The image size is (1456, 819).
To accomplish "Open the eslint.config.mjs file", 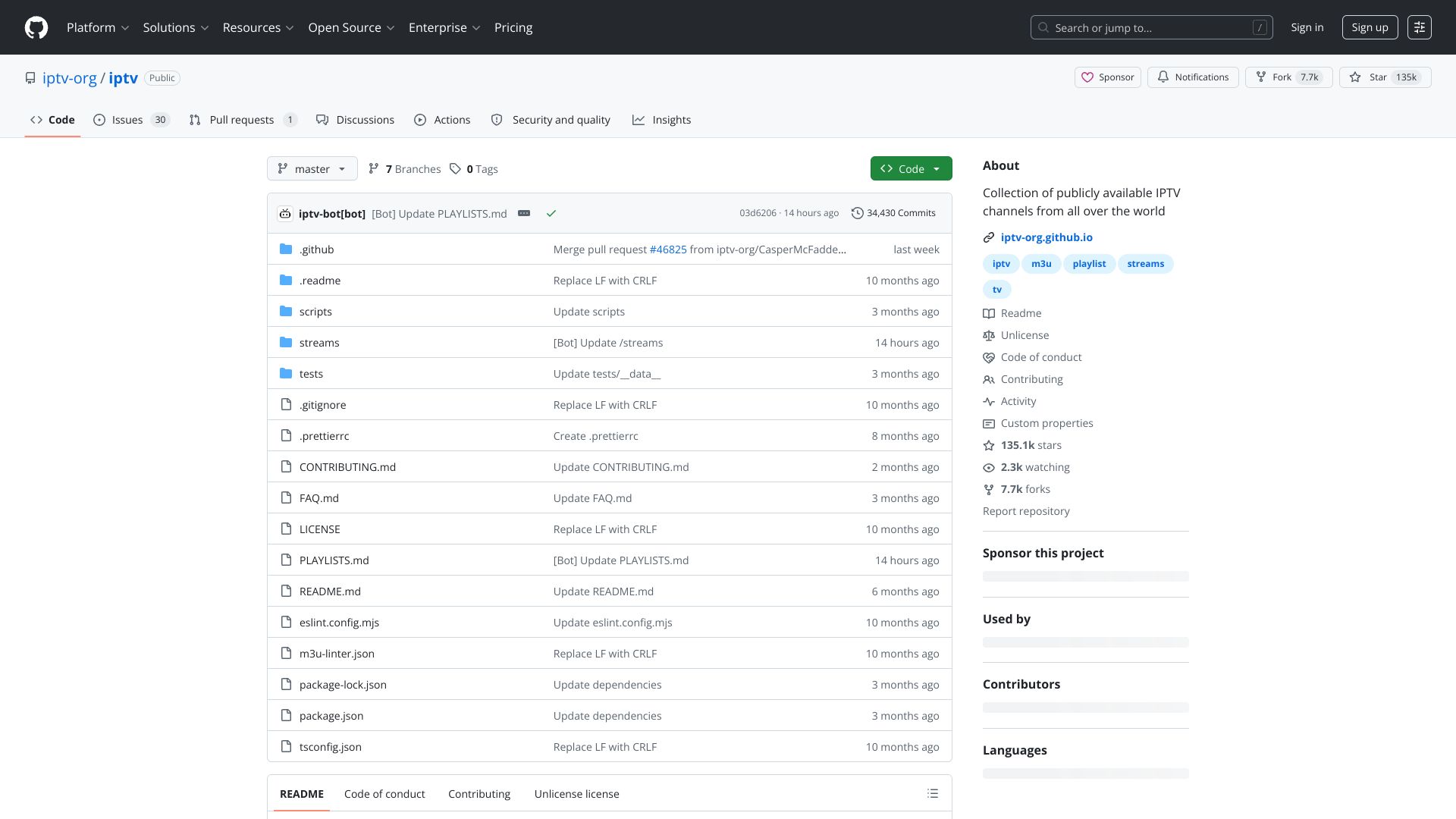I will pyautogui.click(x=339, y=622).
